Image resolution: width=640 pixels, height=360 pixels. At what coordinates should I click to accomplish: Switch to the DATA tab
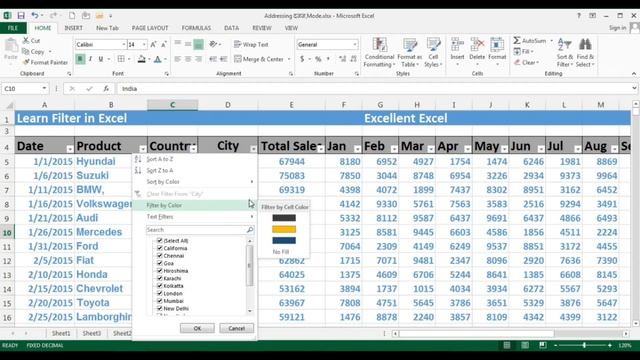coord(231,28)
